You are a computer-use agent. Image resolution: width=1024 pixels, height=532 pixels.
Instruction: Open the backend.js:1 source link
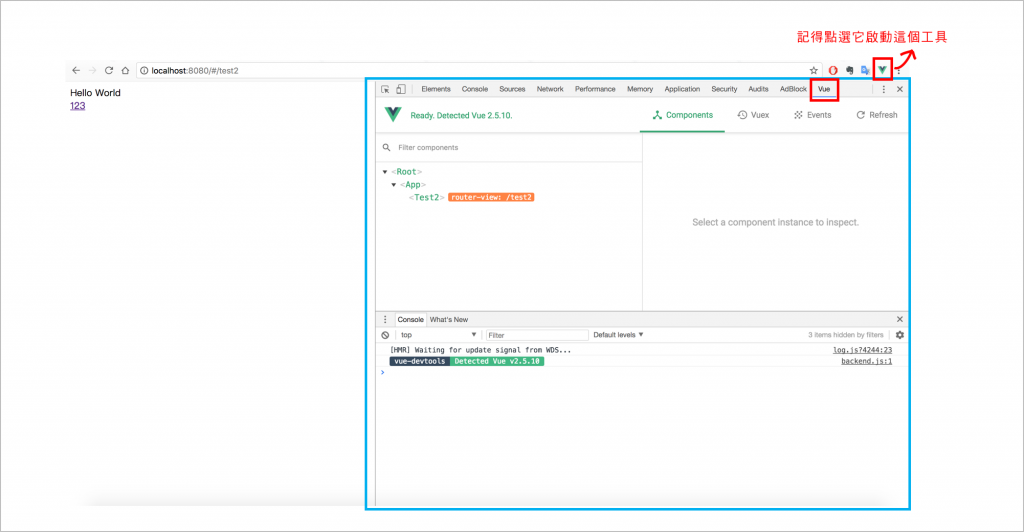pyautogui.click(x=867, y=361)
